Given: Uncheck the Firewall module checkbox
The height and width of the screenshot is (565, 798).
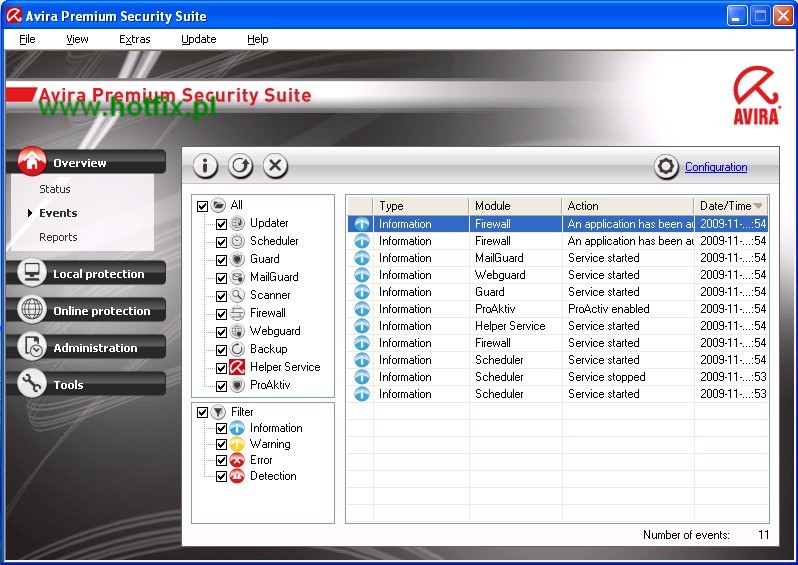Looking at the screenshot, I should [x=222, y=313].
